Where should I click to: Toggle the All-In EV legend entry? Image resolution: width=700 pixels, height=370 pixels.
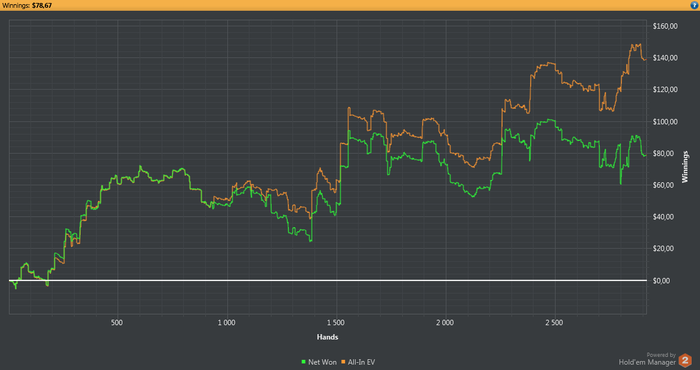point(358,362)
